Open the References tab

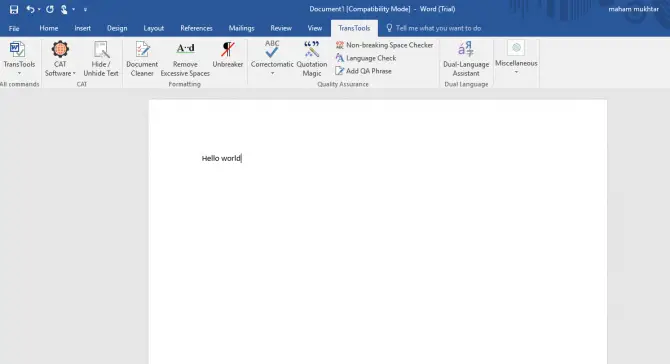coord(196,28)
